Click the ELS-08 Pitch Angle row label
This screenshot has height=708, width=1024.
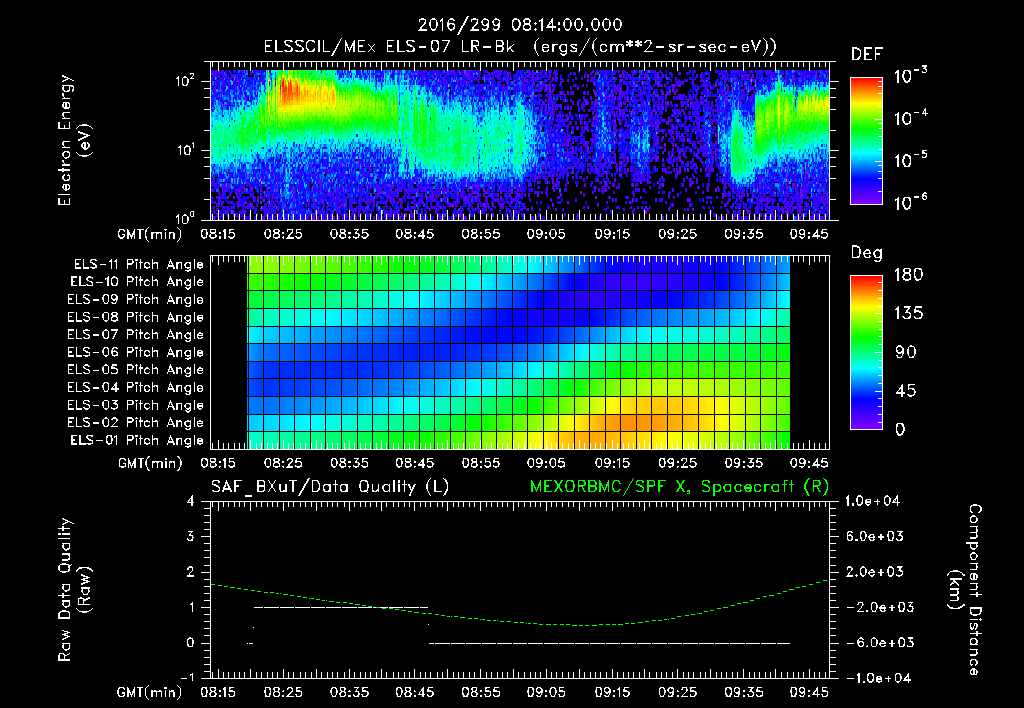click(x=135, y=317)
